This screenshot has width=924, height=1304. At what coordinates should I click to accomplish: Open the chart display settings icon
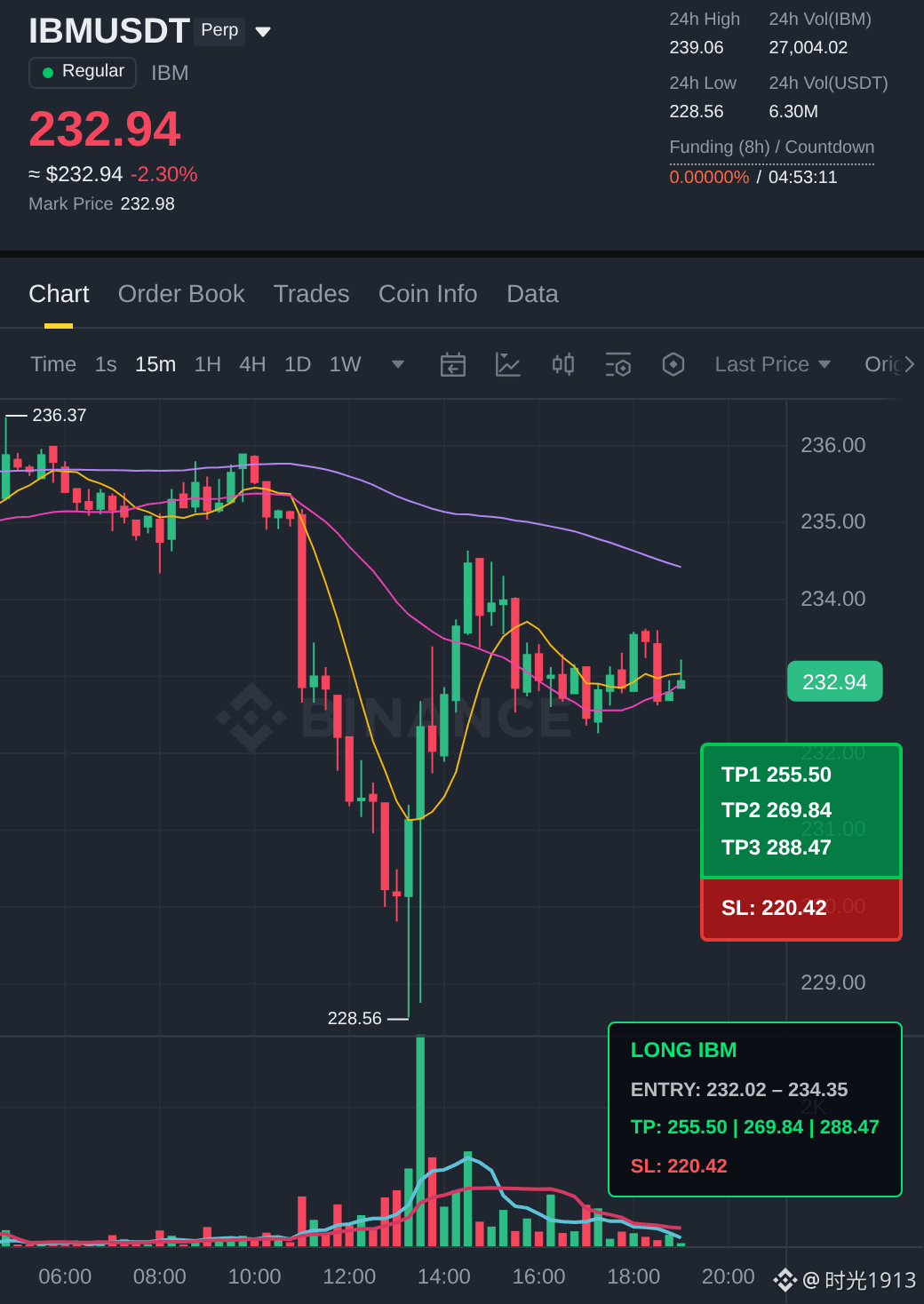(x=618, y=364)
